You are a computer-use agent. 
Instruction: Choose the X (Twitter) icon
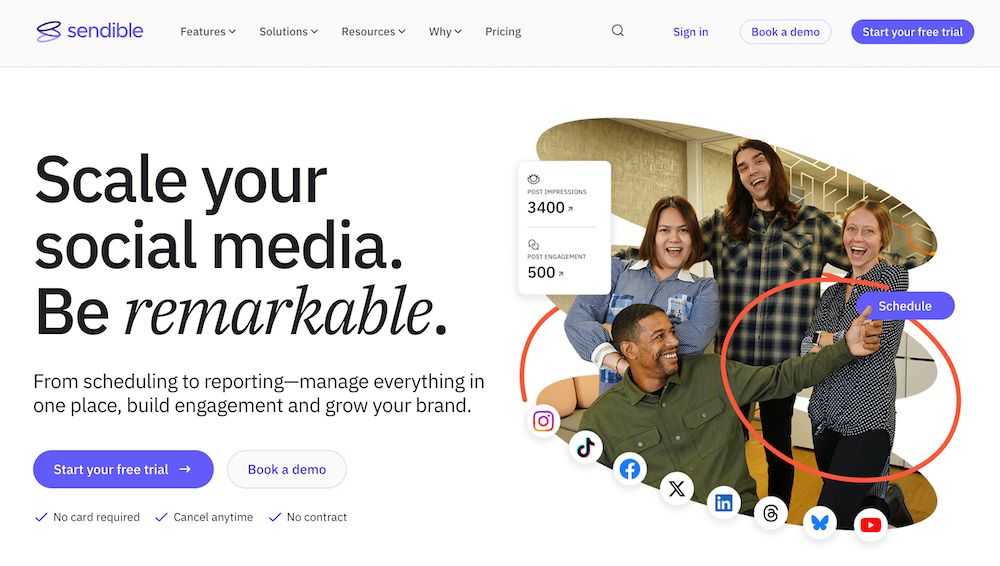(x=677, y=489)
